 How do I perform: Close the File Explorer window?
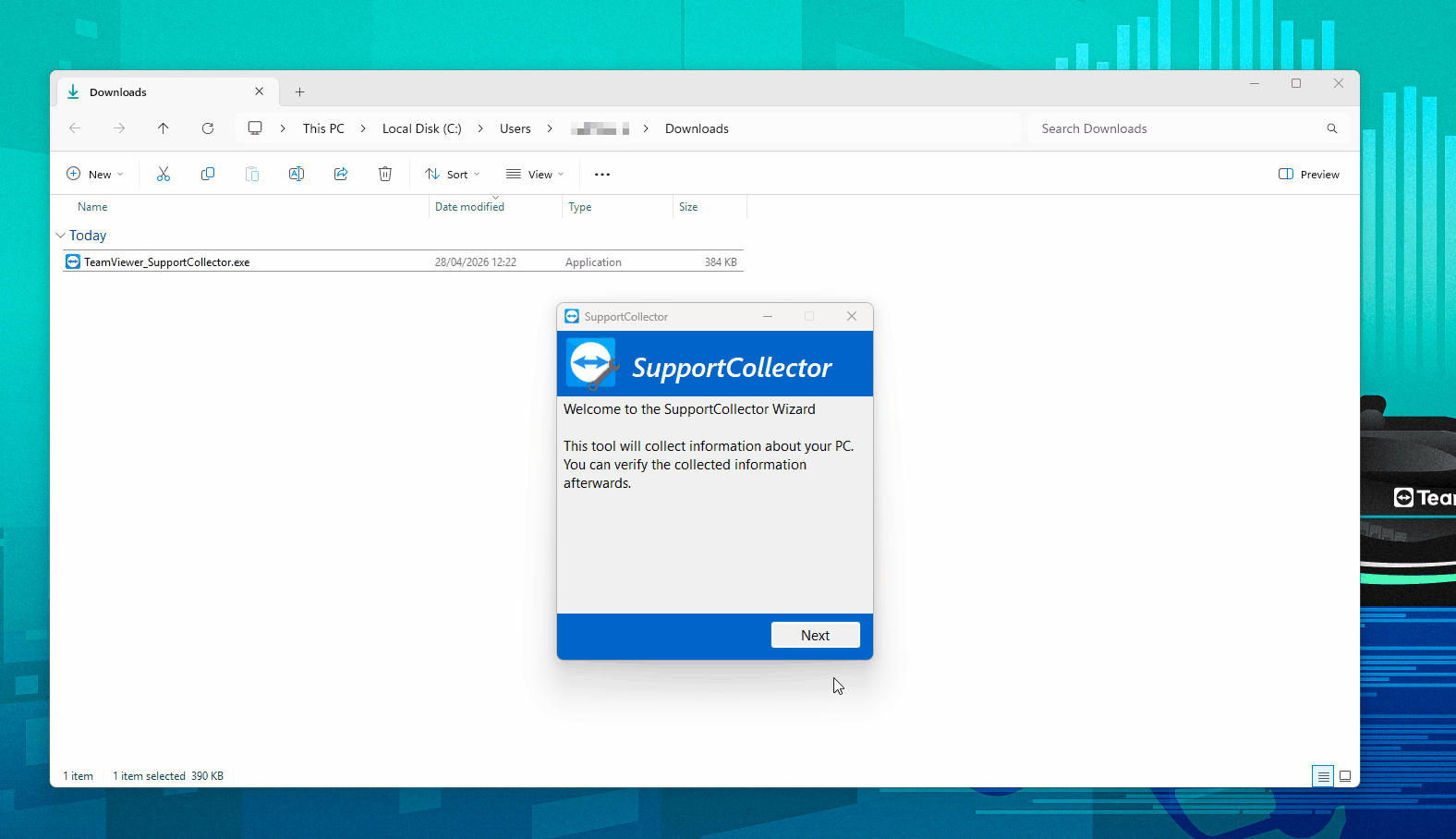1339,83
